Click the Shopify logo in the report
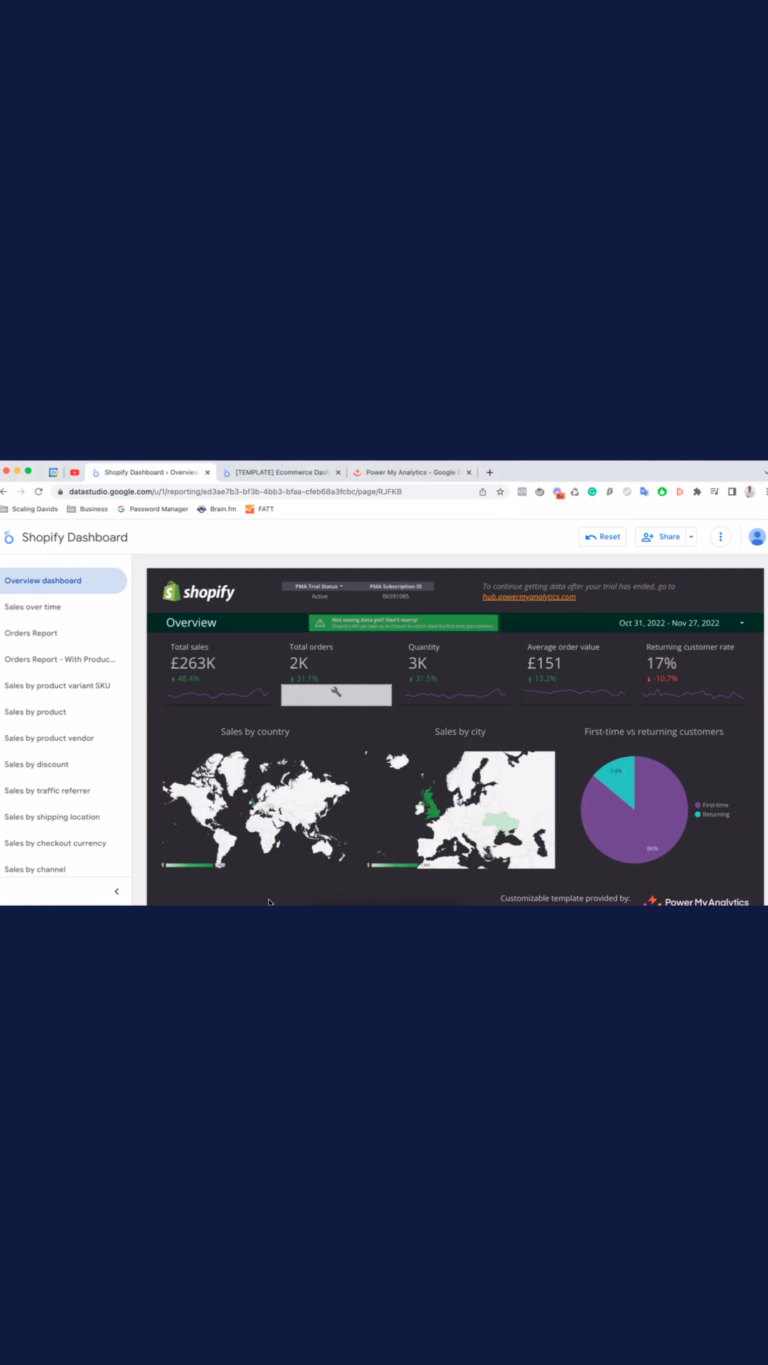Viewport: 768px width, 1365px height. coord(199,592)
